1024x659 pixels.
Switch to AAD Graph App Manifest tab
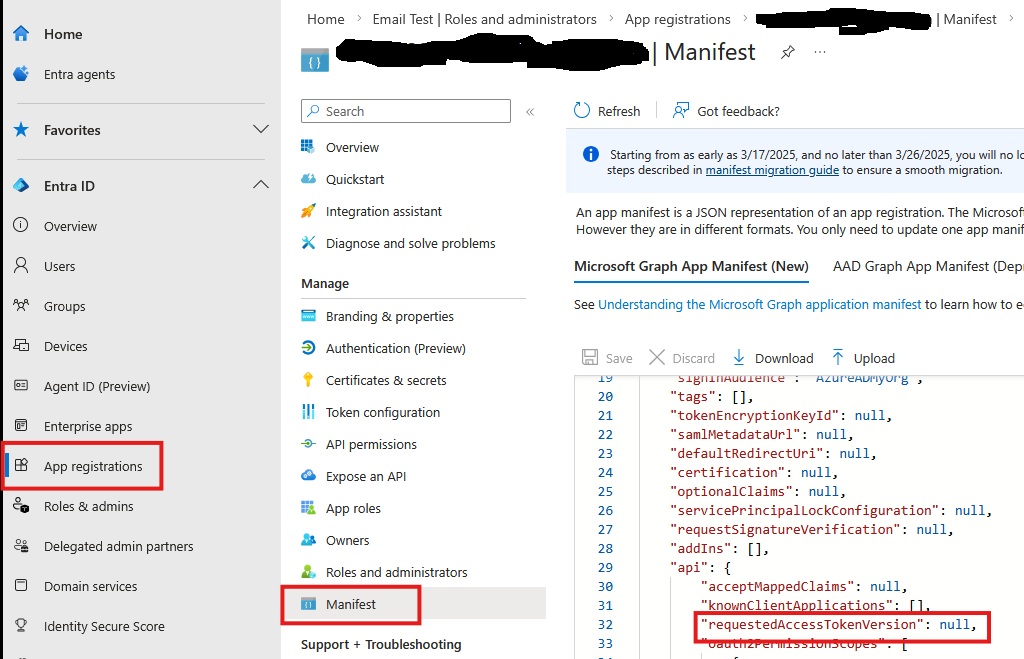click(926, 266)
